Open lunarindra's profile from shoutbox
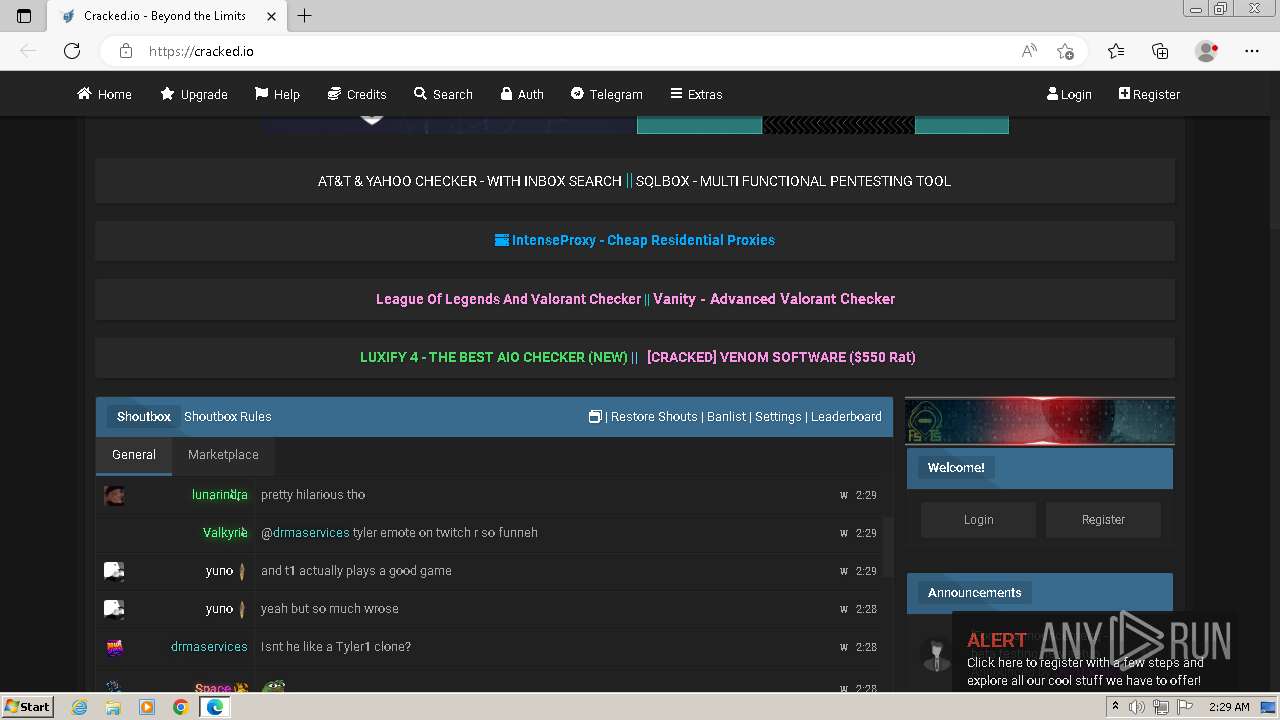The width and height of the screenshot is (1280, 720). coord(220,495)
